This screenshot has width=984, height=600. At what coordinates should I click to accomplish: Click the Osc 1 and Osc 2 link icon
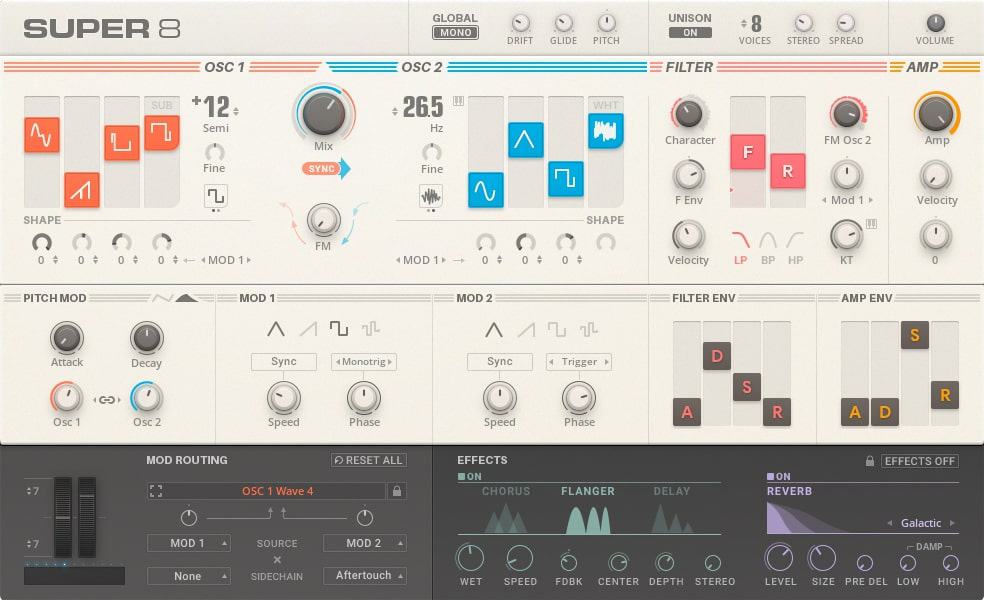[x=106, y=400]
